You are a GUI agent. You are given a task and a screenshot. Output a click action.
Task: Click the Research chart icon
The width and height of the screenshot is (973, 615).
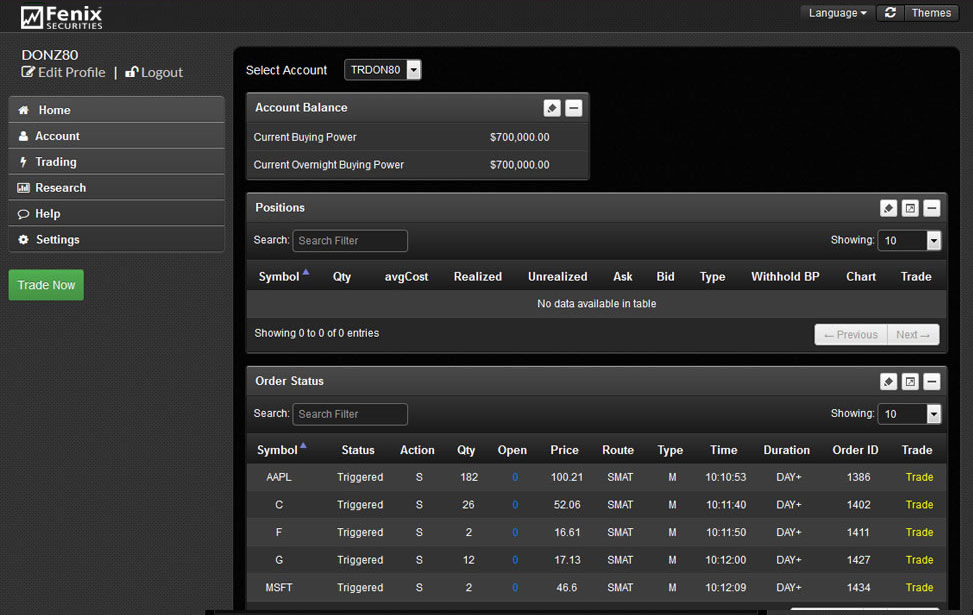[x=24, y=188]
